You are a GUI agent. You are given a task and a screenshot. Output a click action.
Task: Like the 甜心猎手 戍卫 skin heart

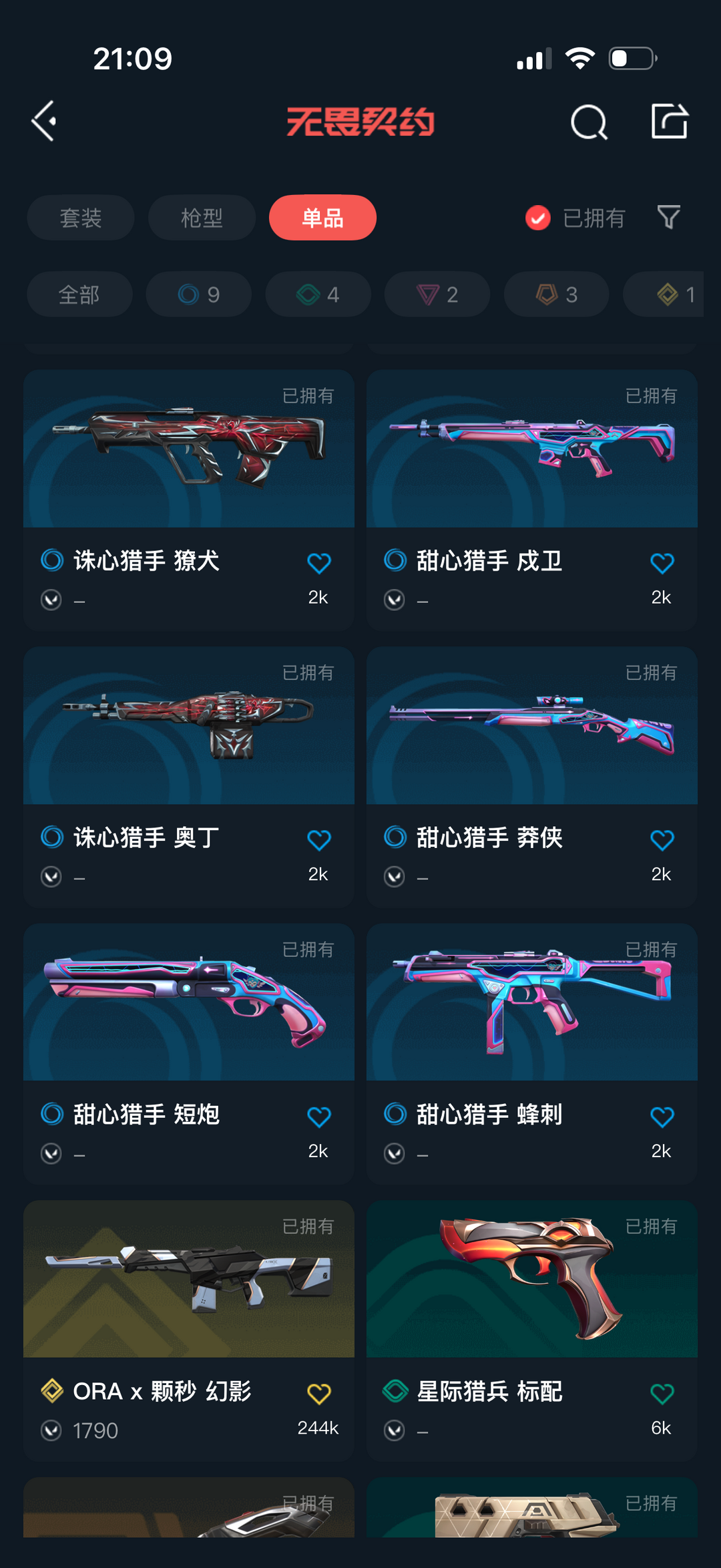click(x=662, y=563)
